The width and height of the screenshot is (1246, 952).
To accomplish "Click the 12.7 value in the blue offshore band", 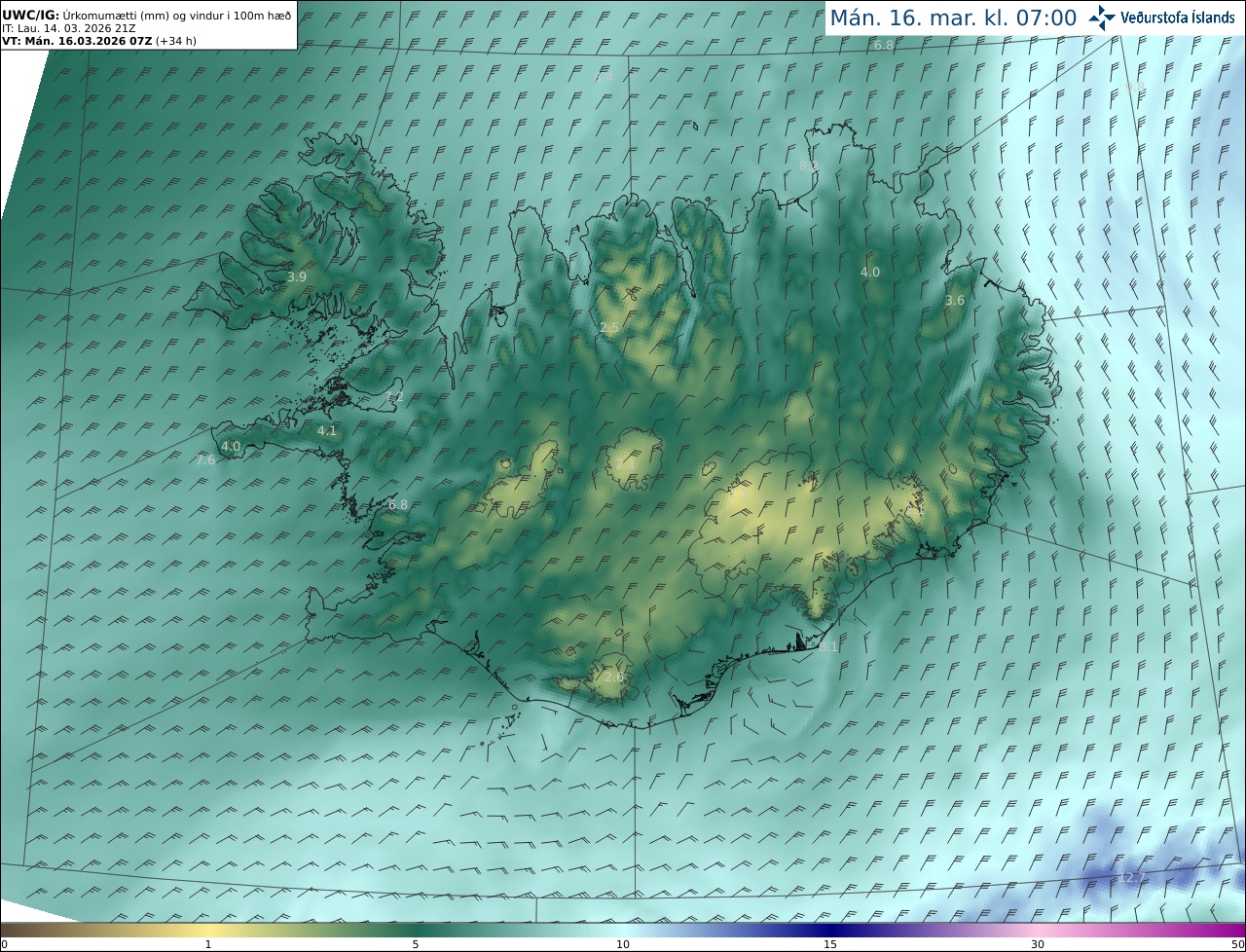I will [x=1130, y=878].
